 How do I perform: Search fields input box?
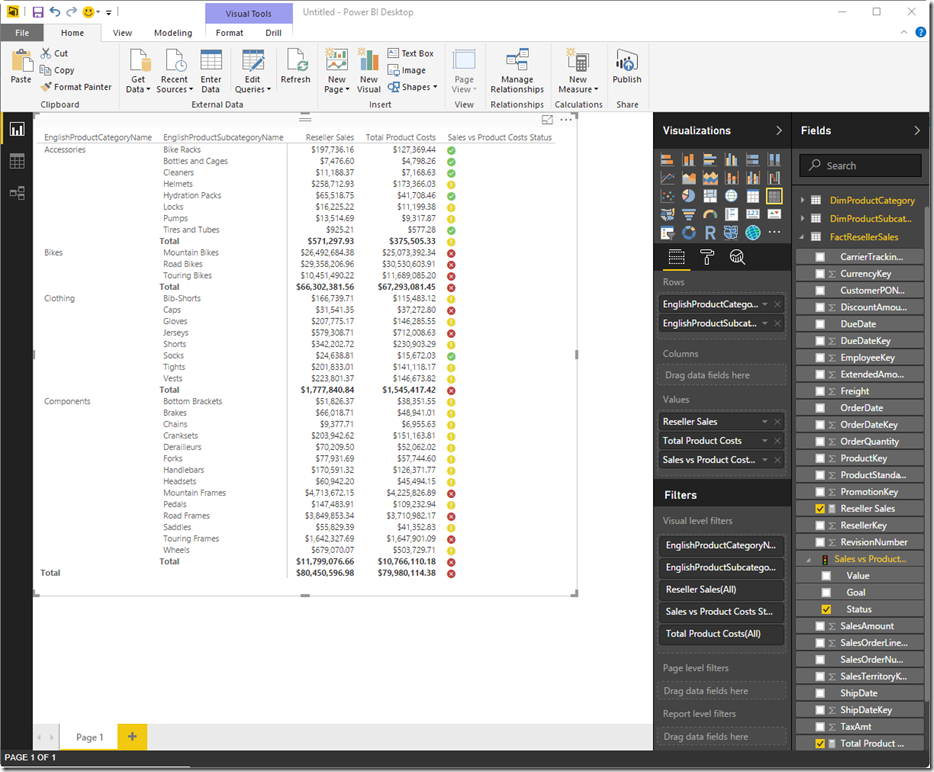pos(861,166)
